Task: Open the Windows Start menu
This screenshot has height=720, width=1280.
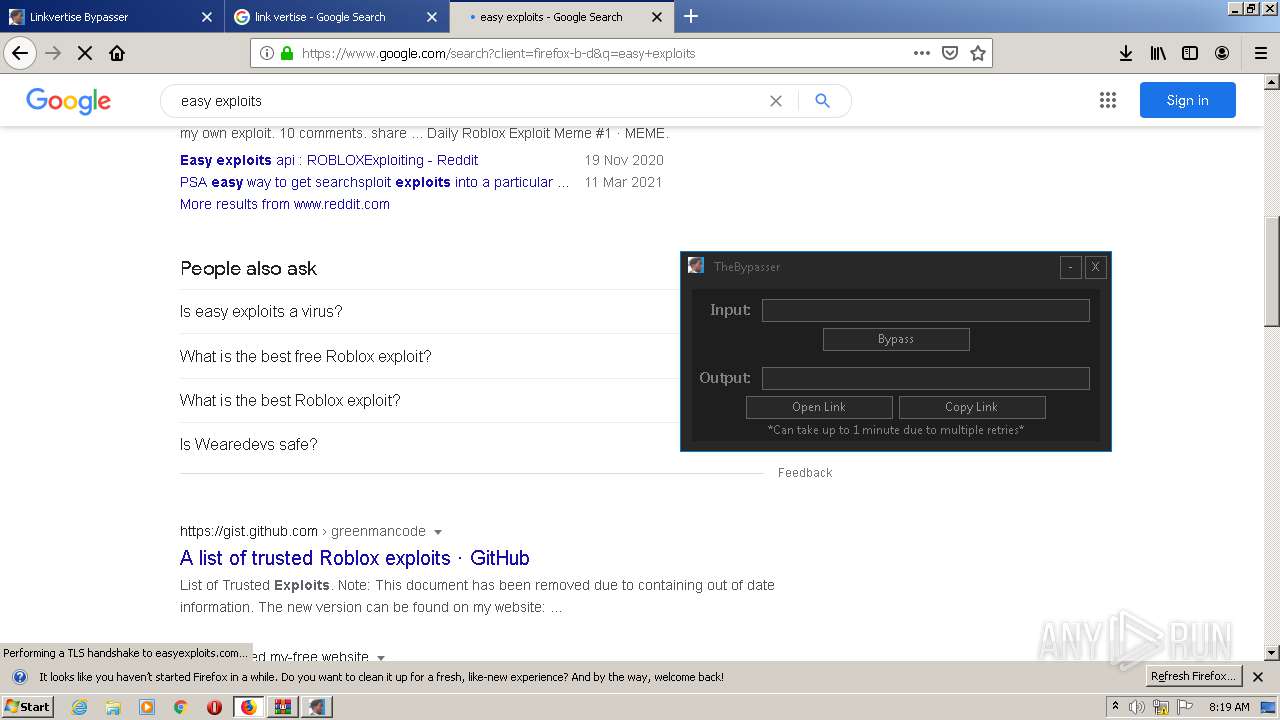Action: point(27,707)
